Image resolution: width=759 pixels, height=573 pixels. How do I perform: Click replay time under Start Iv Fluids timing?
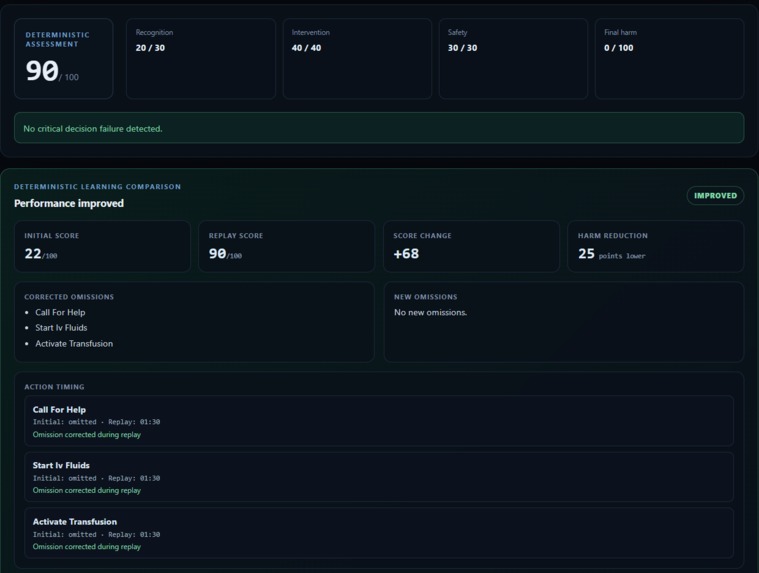[x=134, y=478]
